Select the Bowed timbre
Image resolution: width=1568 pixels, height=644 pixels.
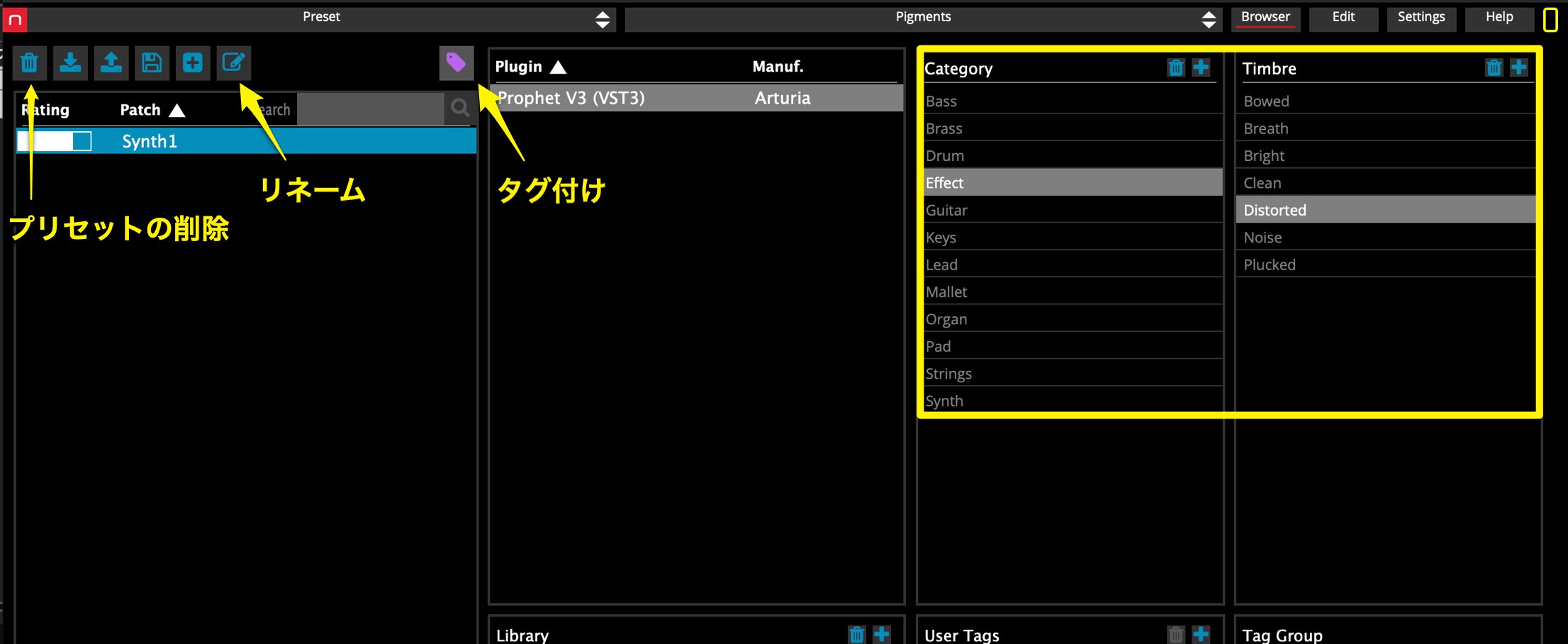1386,101
